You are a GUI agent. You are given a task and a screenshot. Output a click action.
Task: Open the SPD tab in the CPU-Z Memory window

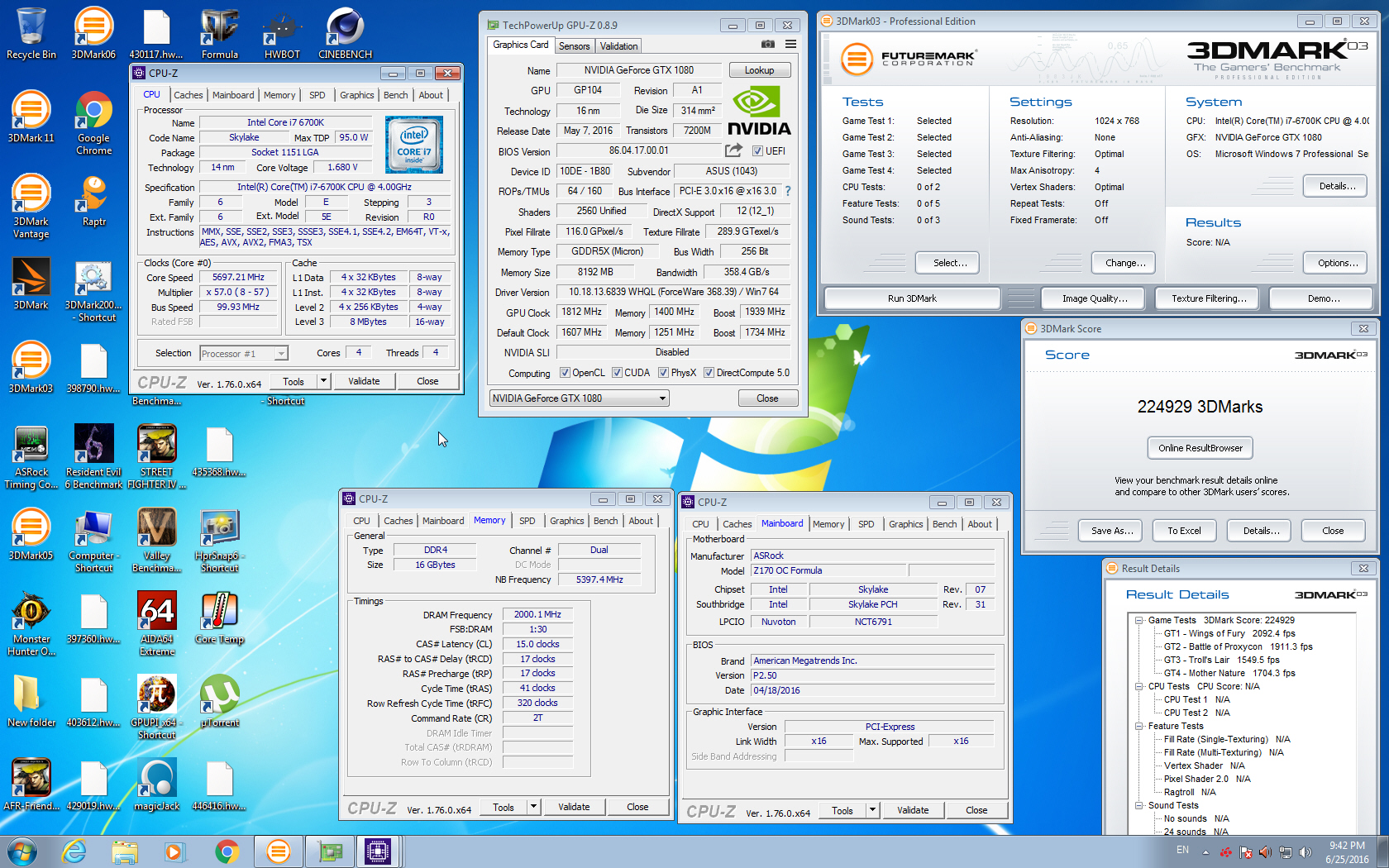coord(527,521)
